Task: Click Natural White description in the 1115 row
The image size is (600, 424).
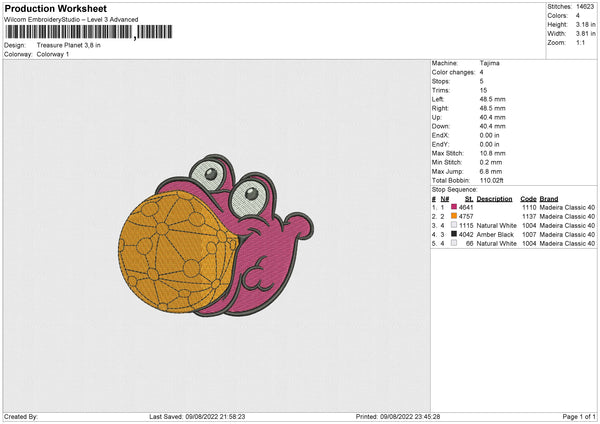Action: [496, 225]
